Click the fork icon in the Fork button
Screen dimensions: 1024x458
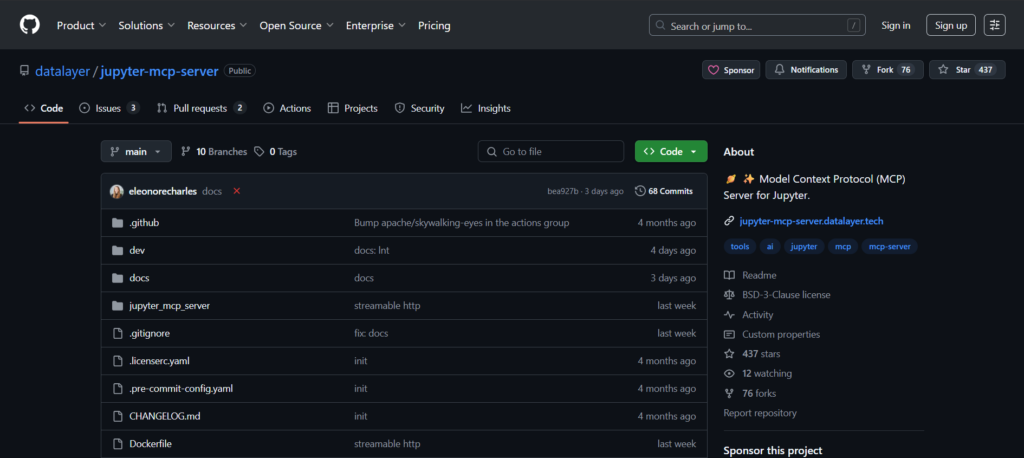pos(867,70)
